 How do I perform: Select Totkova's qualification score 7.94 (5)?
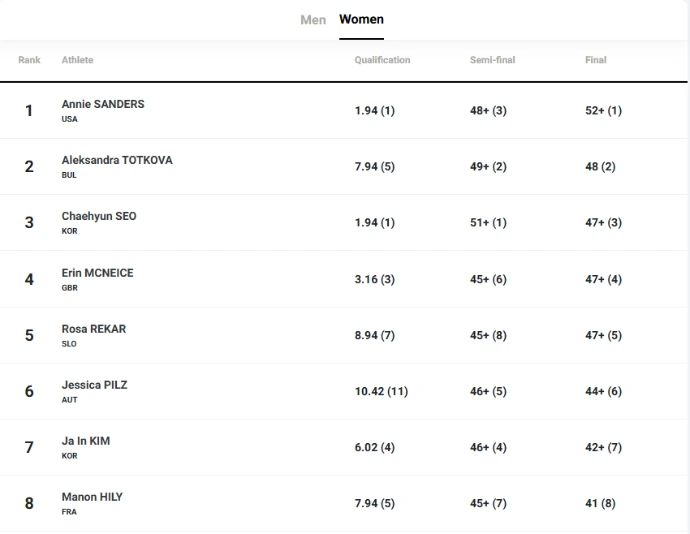click(374, 166)
